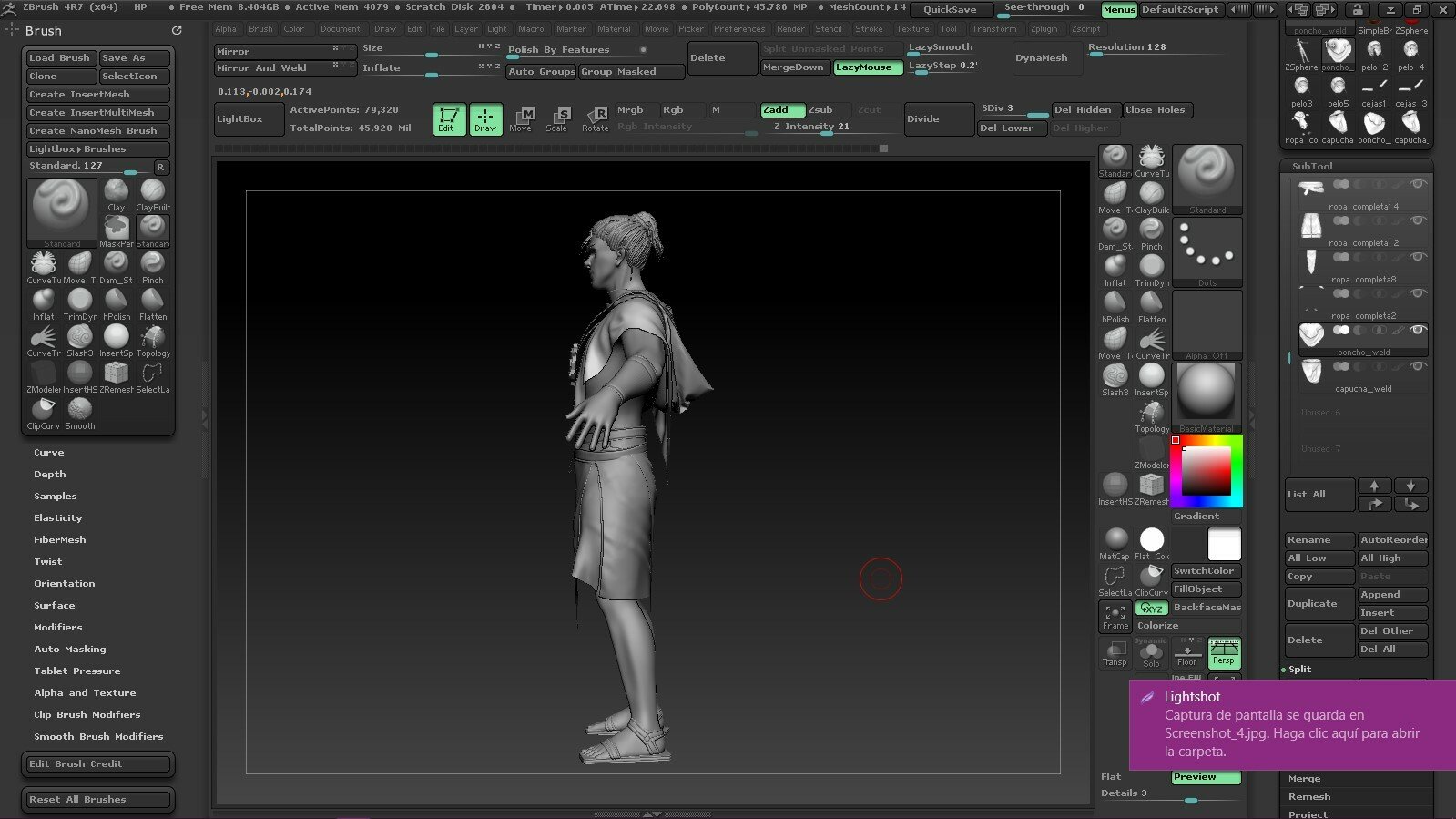Image resolution: width=1456 pixels, height=819 pixels.
Task: Toggle visibility of ropa_completa8 subtool
Action: [x=1418, y=257]
